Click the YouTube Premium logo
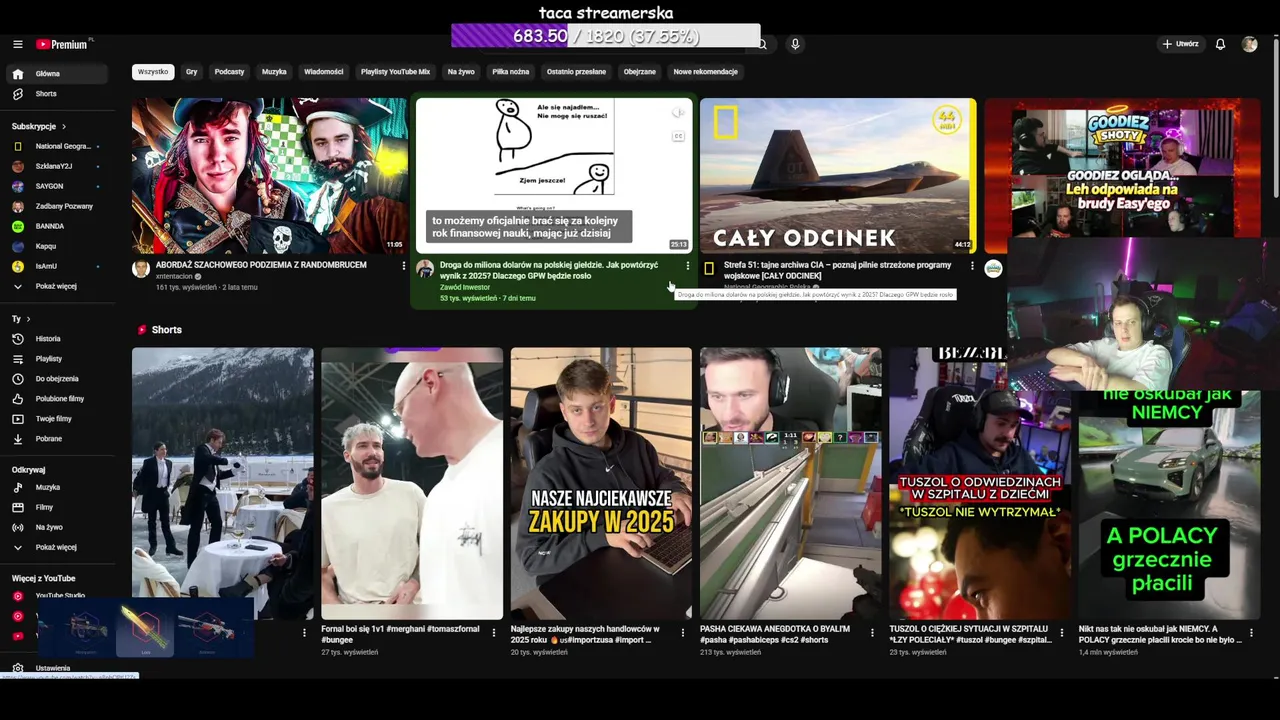The image size is (1280, 720). (64, 44)
